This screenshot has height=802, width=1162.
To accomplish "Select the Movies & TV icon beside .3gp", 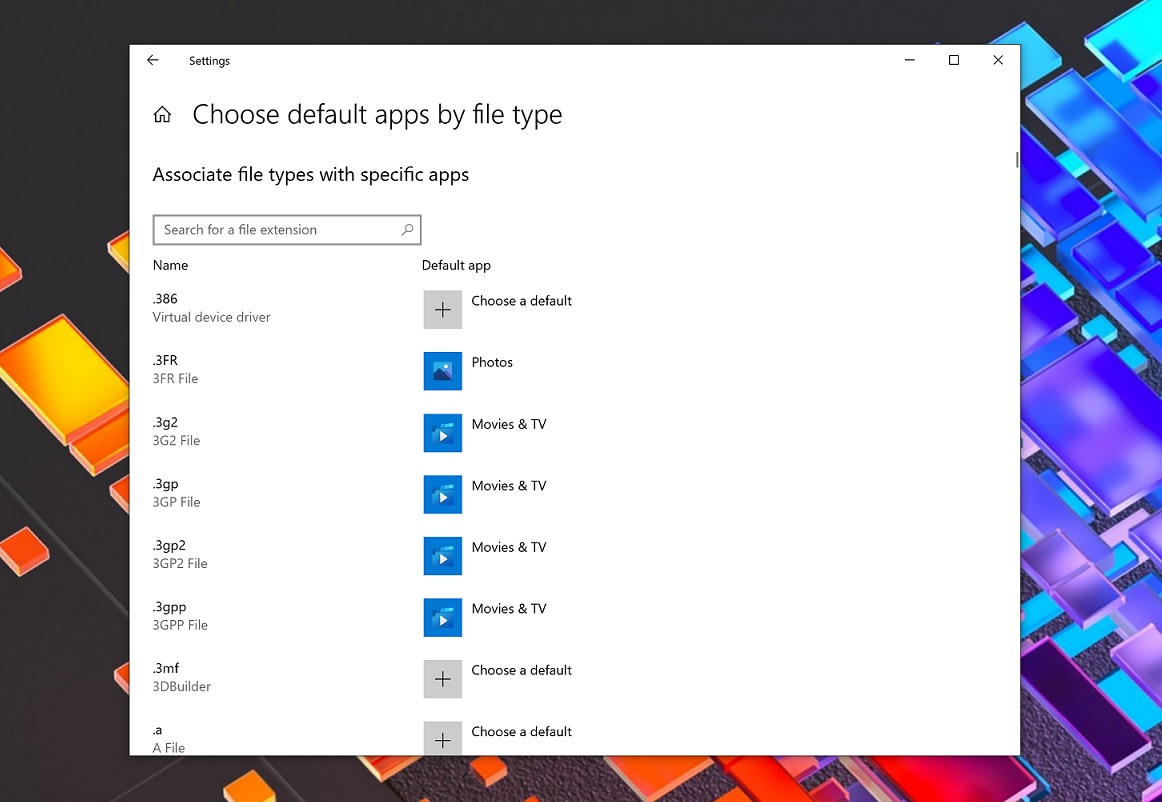I will point(442,494).
